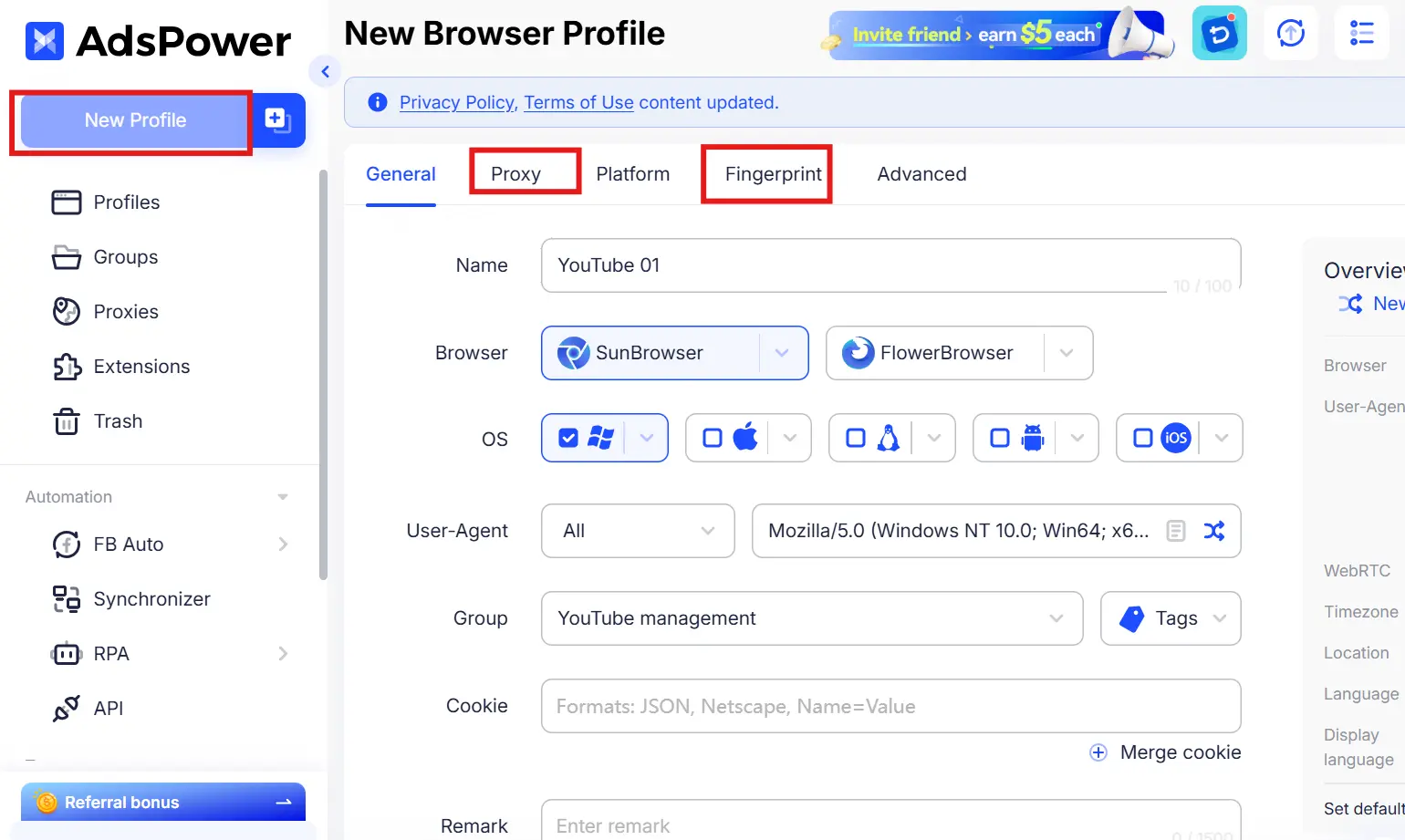Image resolution: width=1405 pixels, height=840 pixels.
Task: Expand the FlowerBrowser version dropdown
Action: click(1067, 353)
